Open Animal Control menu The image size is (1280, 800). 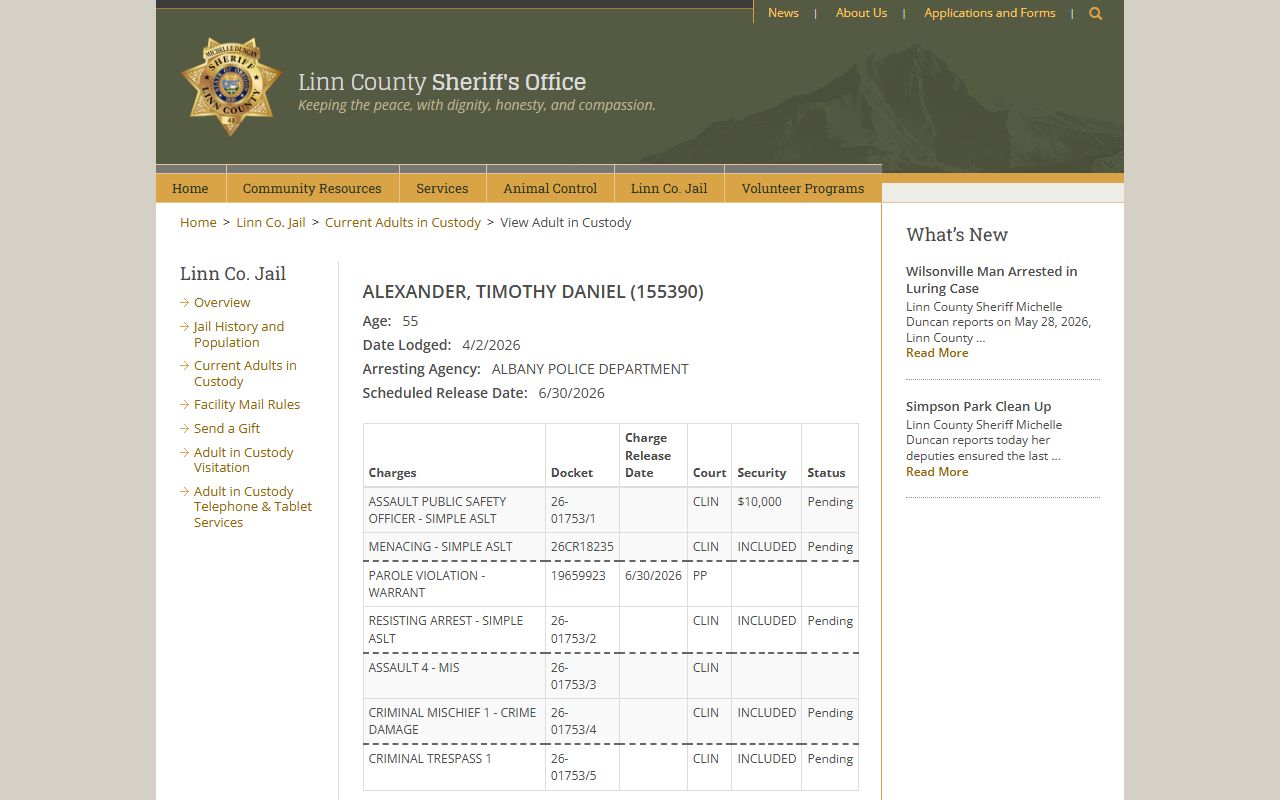click(550, 188)
